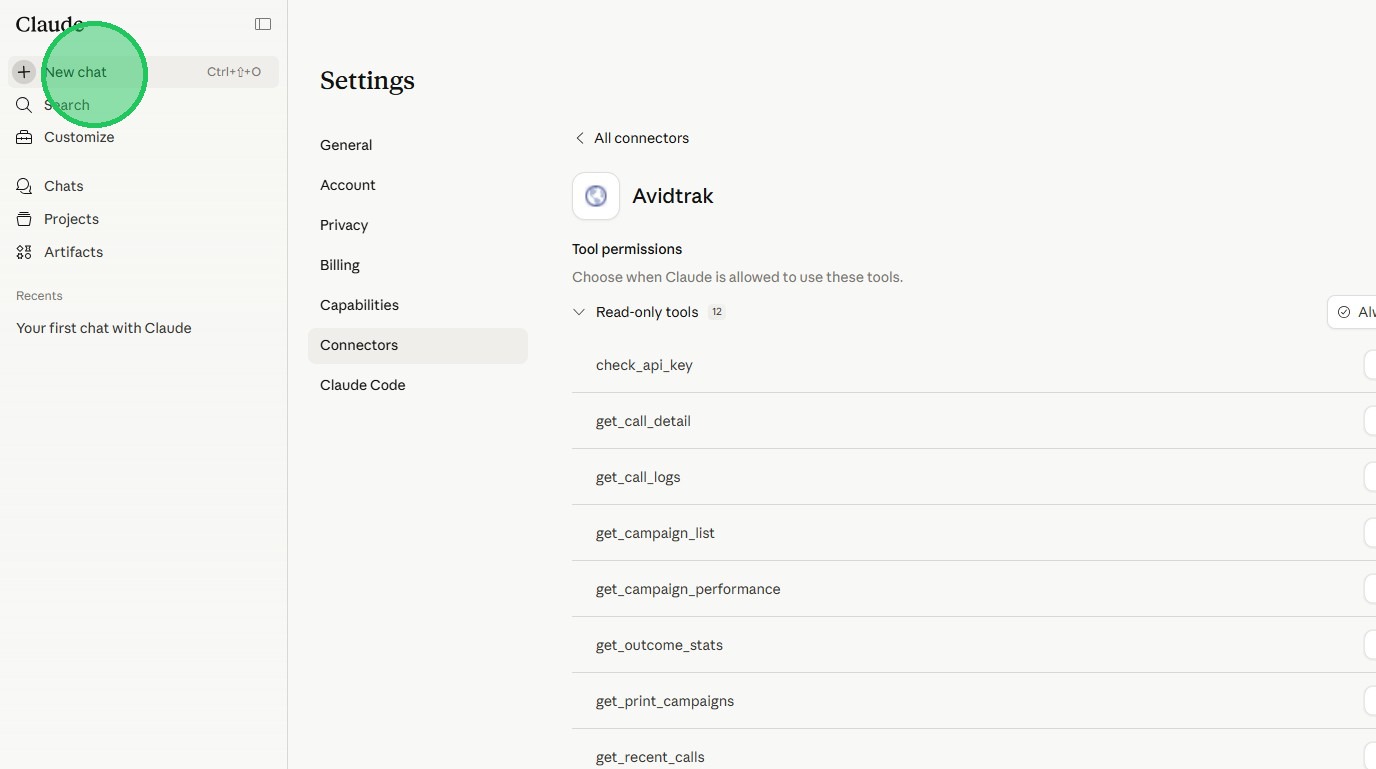Collapse the sidebar with the panel icon

(263, 24)
